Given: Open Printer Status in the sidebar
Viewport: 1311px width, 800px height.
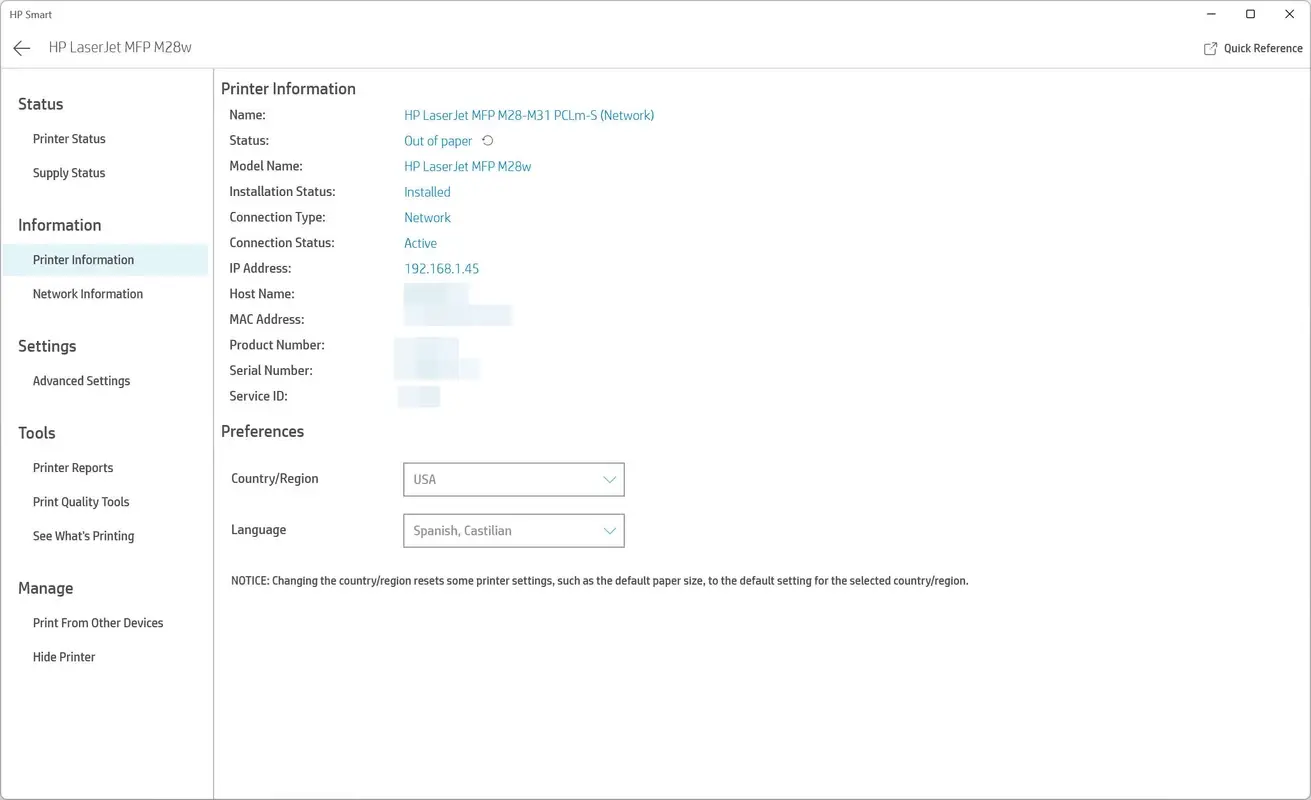Looking at the screenshot, I should (x=69, y=138).
